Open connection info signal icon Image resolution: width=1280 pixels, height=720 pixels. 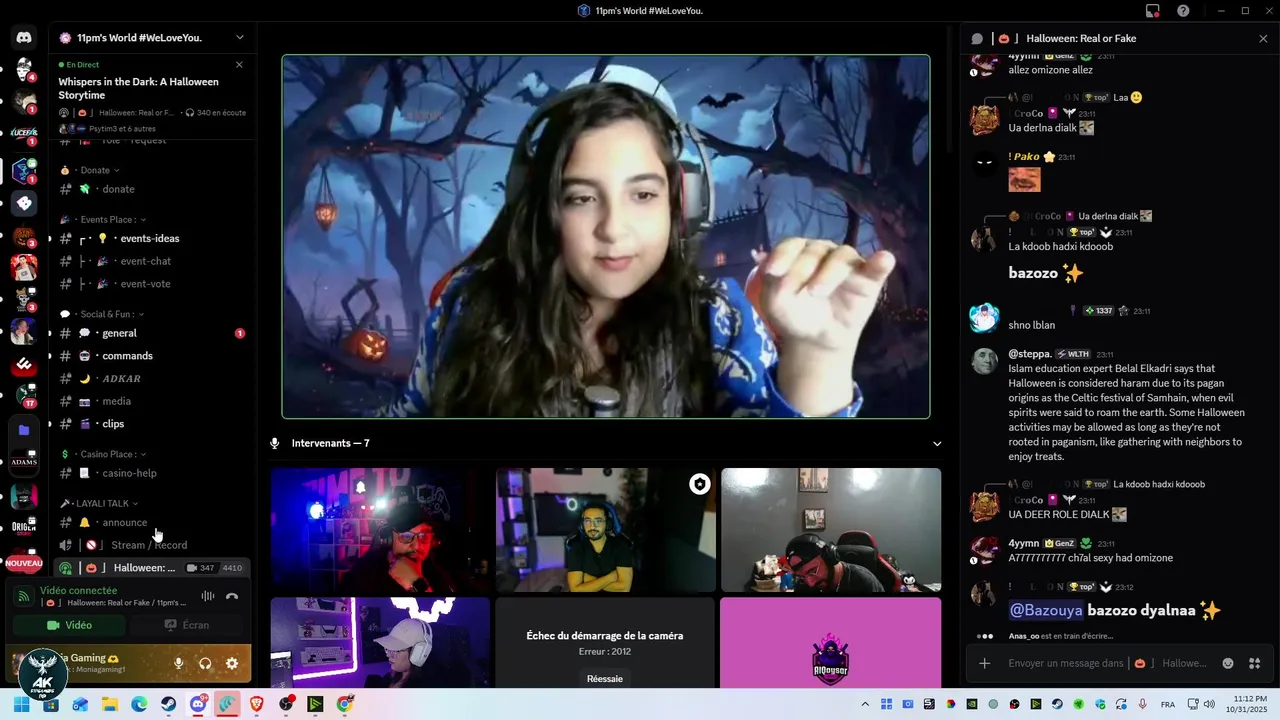coord(24,596)
